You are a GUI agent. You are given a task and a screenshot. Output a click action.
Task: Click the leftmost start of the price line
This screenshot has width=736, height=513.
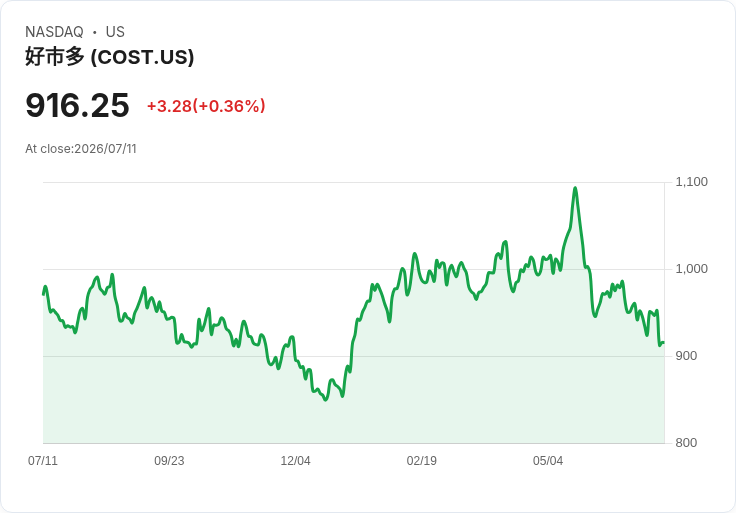point(44,294)
